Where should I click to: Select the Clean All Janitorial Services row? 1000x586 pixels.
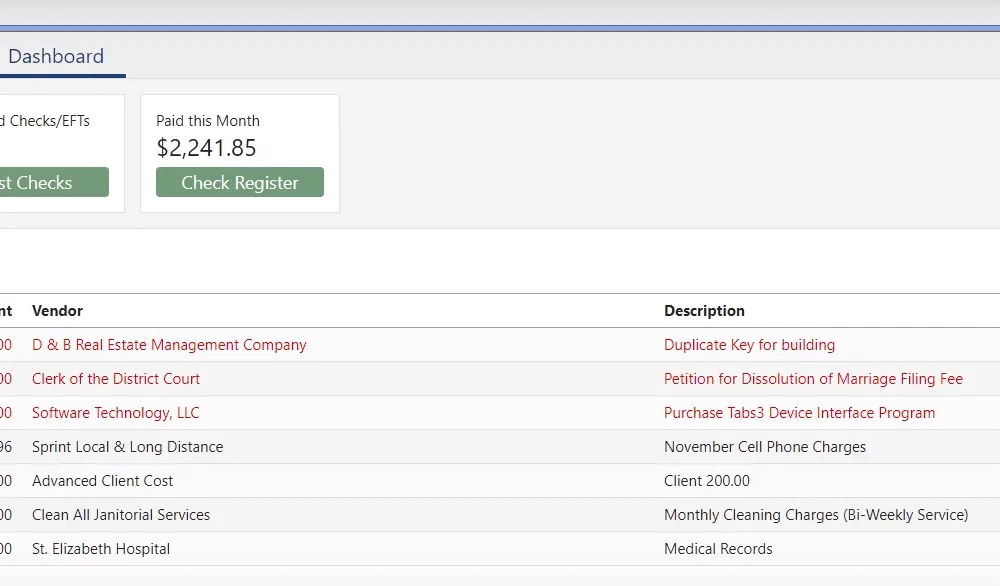pos(500,515)
